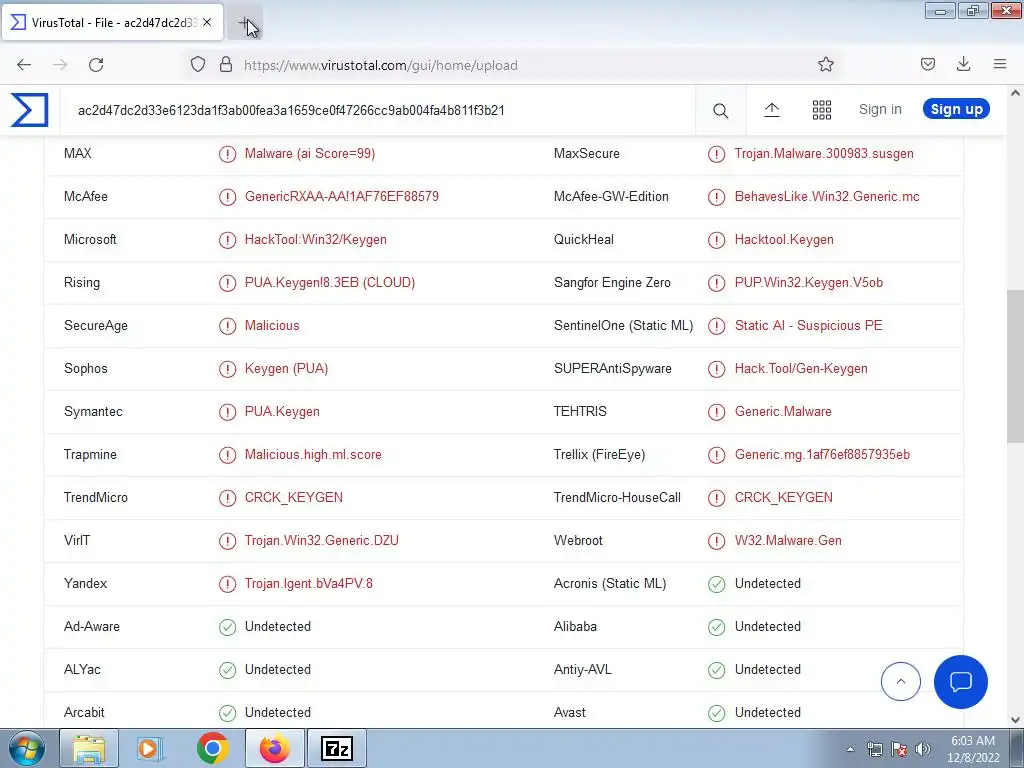This screenshot has height=768, width=1024.
Task: Click the system tray volume icon
Action: [922, 749]
